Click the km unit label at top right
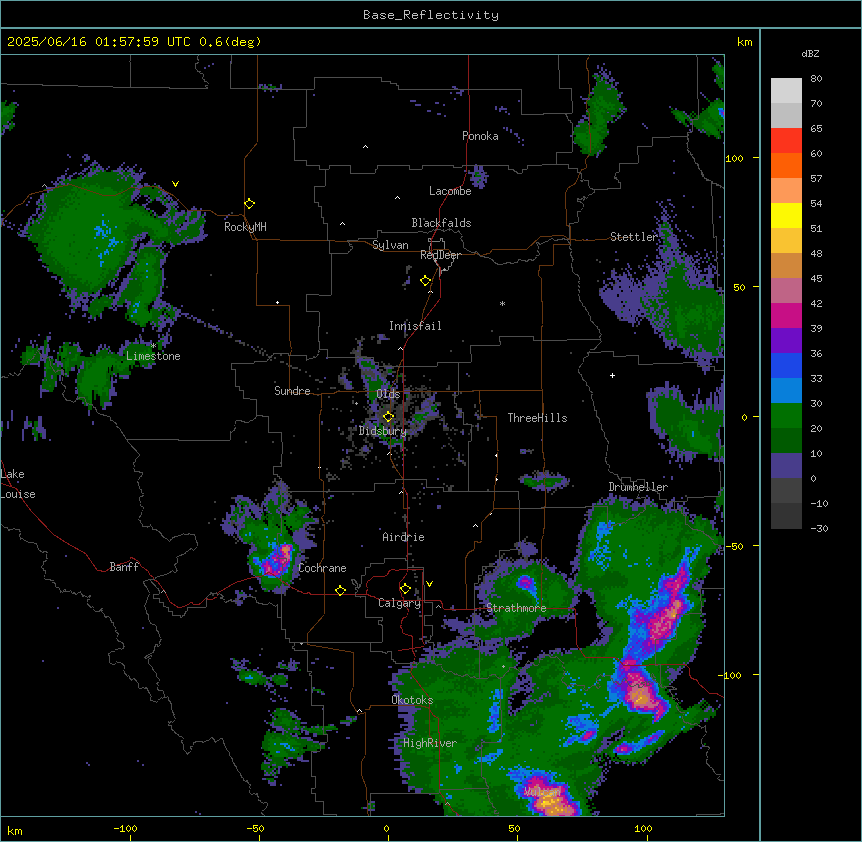This screenshot has width=862, height=842. click(744, 42)
